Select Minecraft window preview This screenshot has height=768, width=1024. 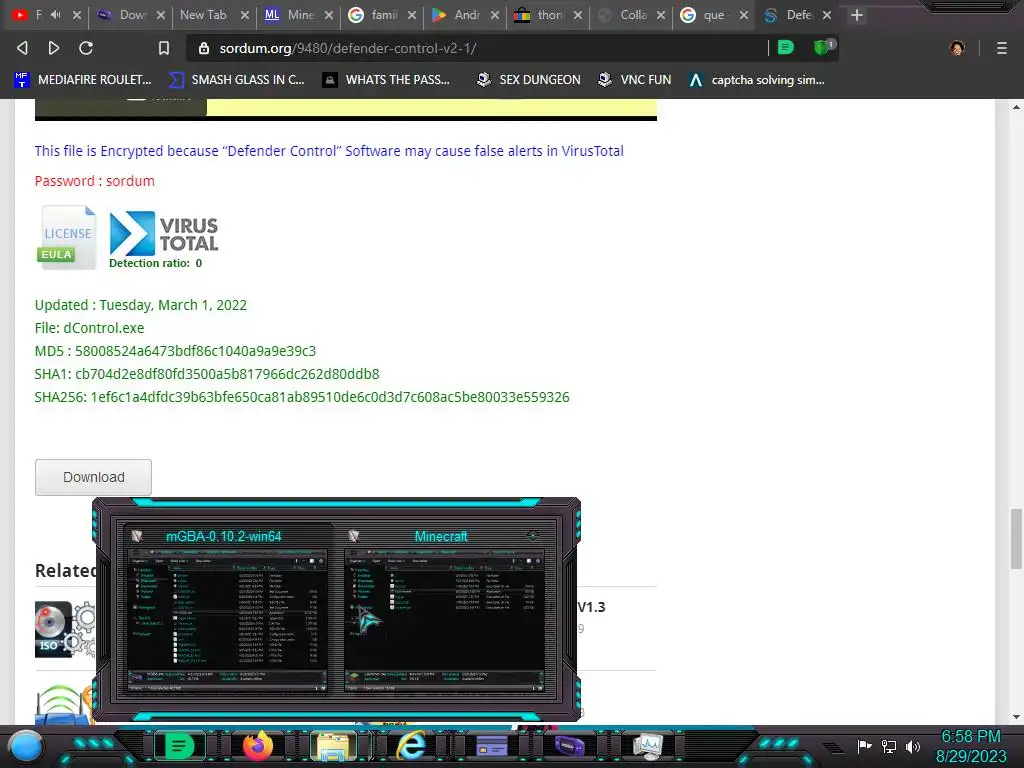445,609
